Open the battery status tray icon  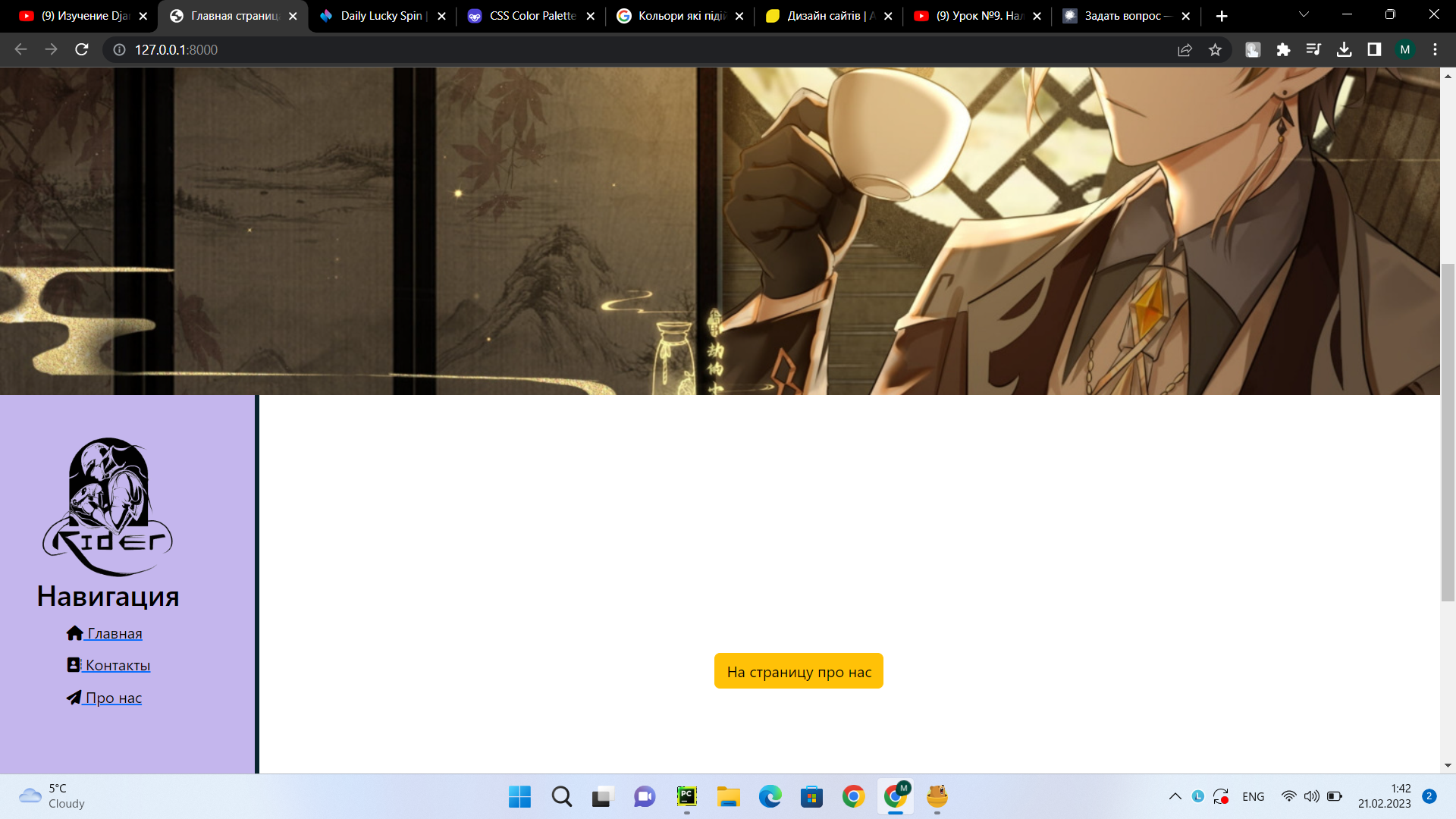pyautogui.click(x=1335, y=796)
